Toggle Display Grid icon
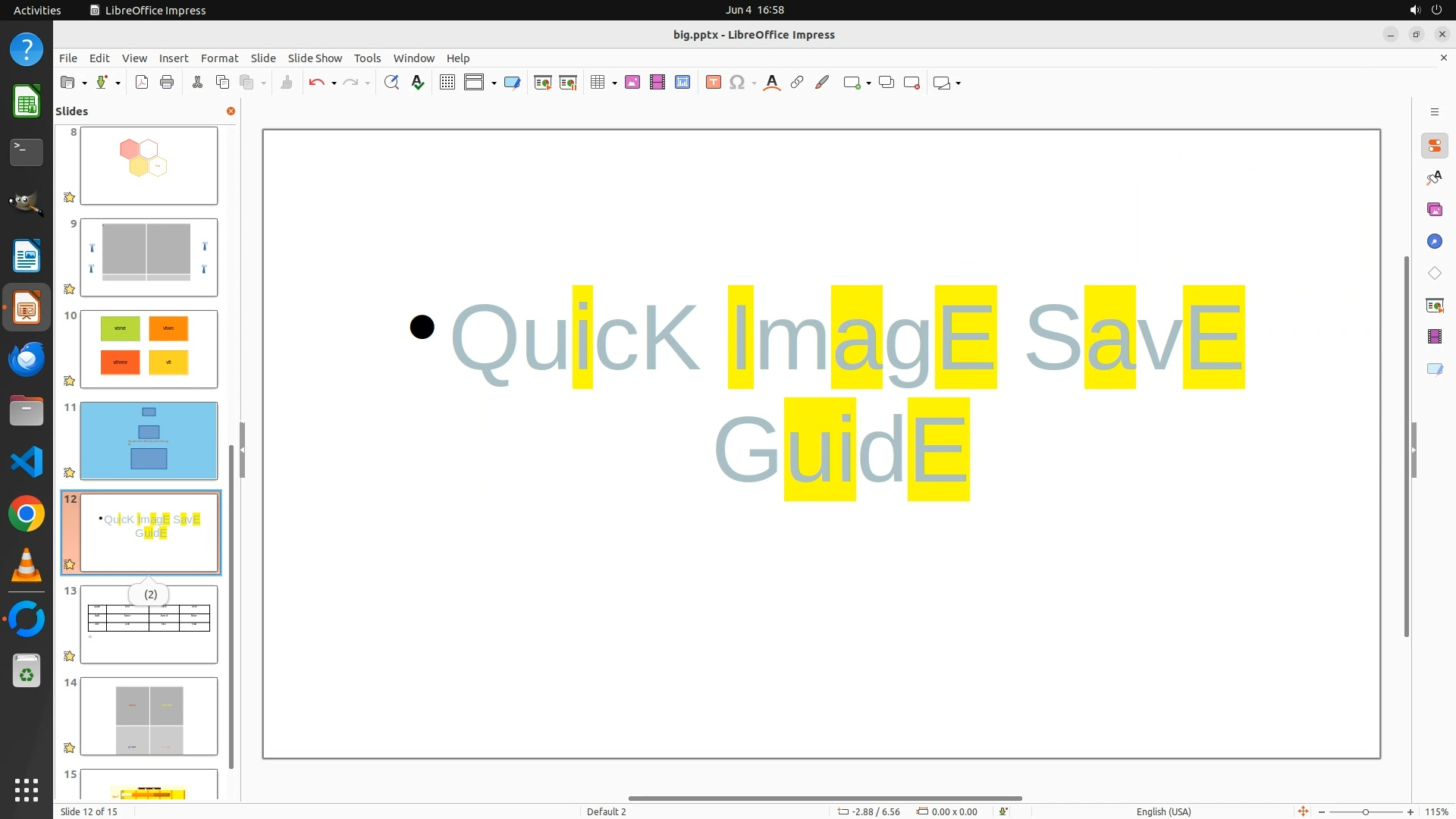The height and width of the screenshot is (819, 1456). click(447, 83)
